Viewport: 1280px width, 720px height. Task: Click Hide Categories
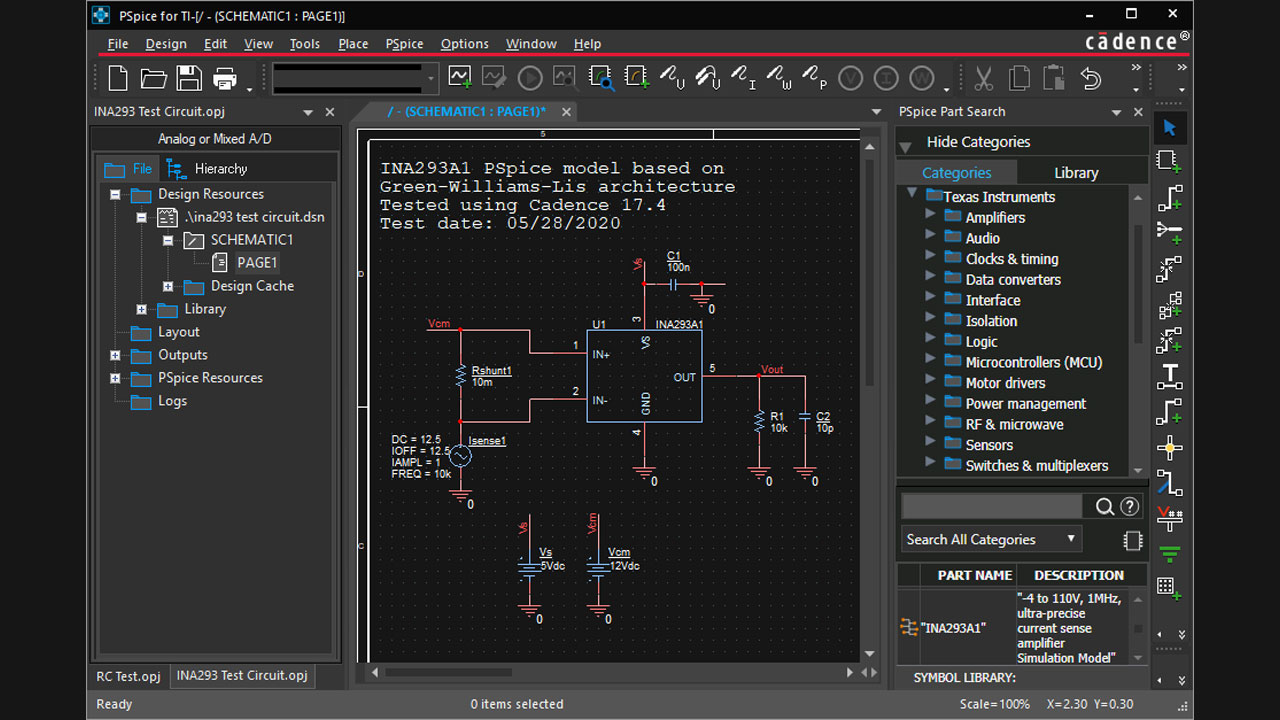point(978,142)
